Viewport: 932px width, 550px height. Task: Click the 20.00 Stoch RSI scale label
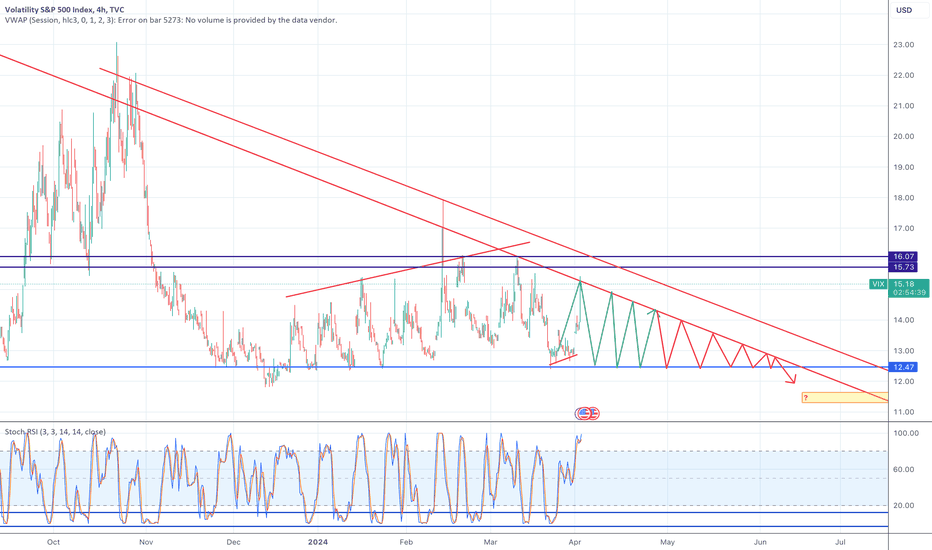[903, 505]
